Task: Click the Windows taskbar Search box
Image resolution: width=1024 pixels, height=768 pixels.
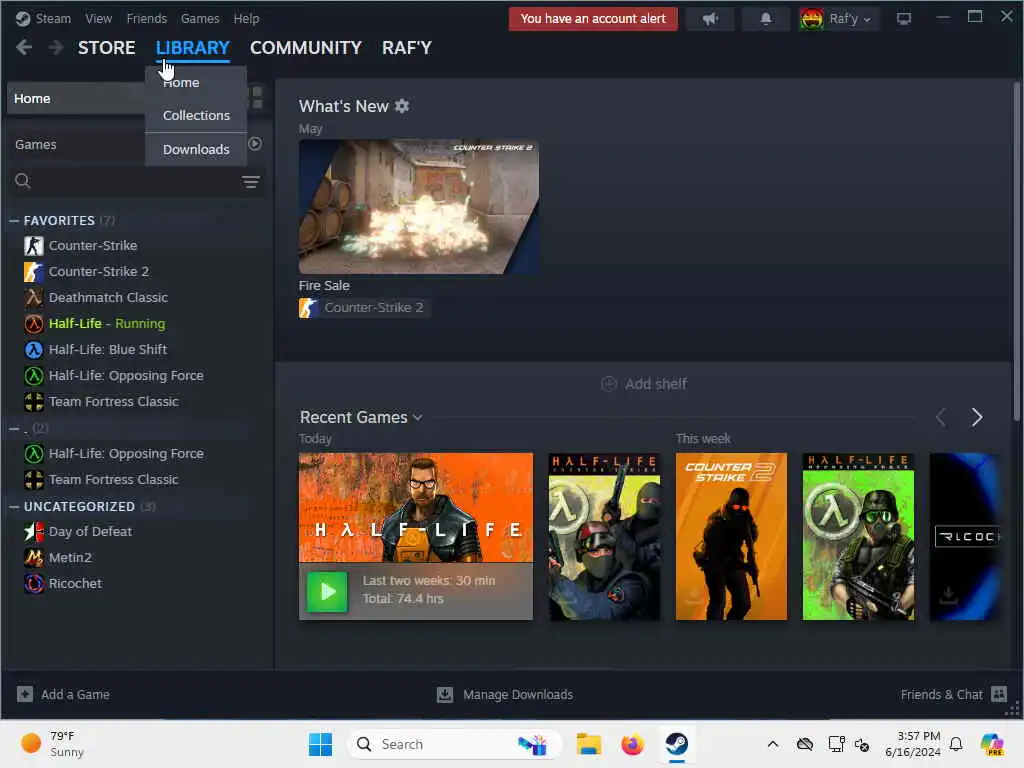Action: [x=455, y=744]
